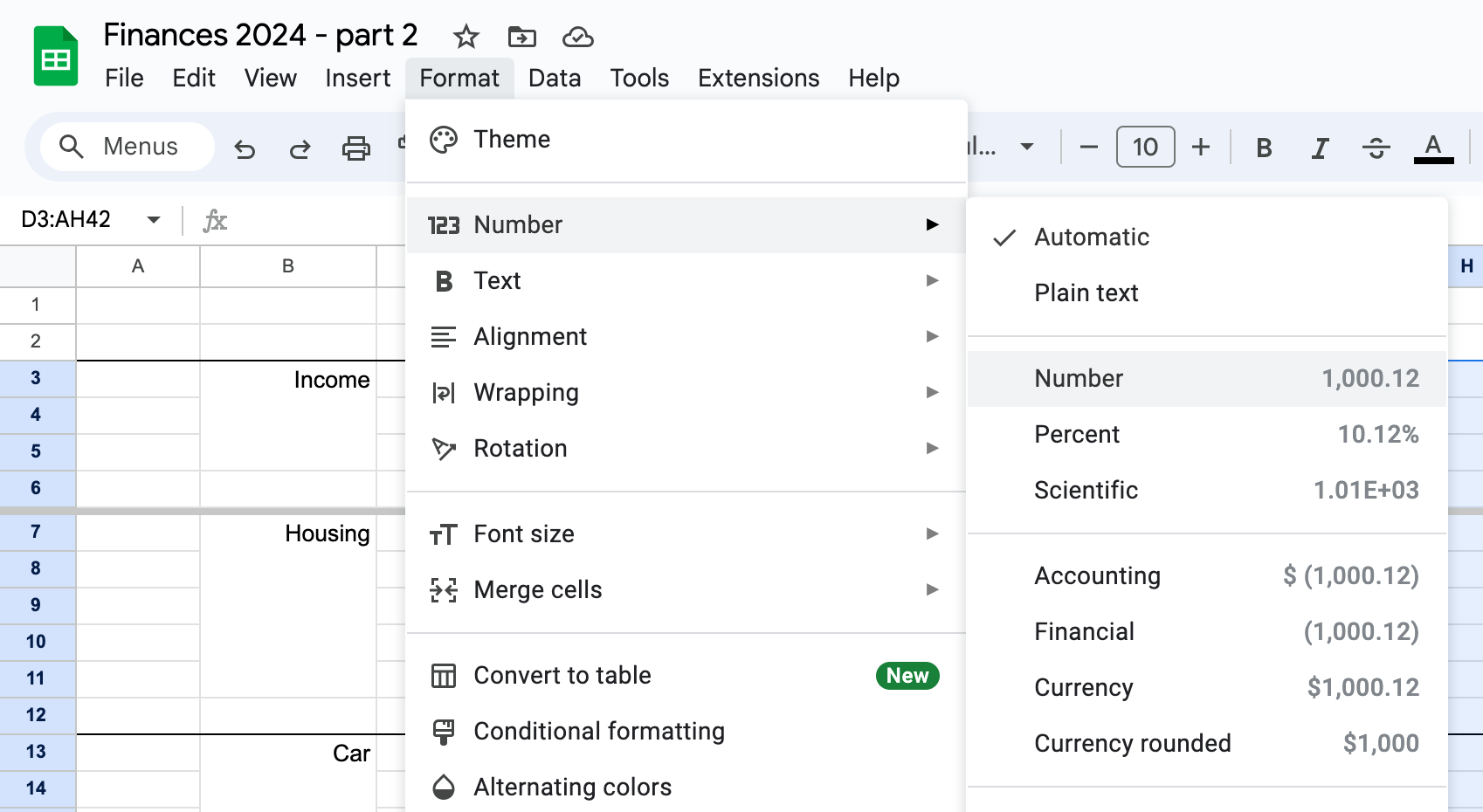The width and height of the screenshot is (1483, 812).
Task: Click the move to folder icon
Action: tap(522, 37)
